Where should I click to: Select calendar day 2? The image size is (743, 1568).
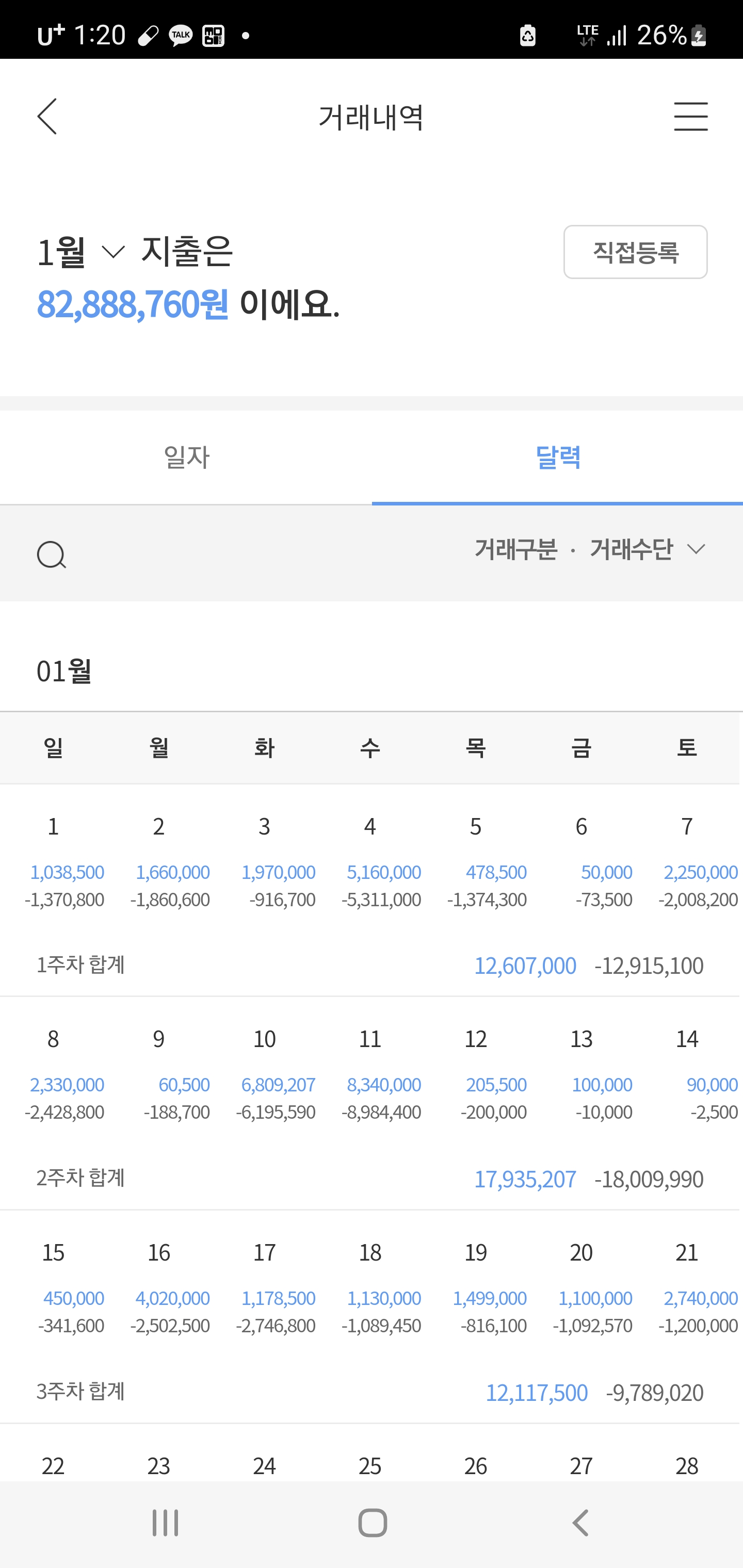[x=158, y=826]
